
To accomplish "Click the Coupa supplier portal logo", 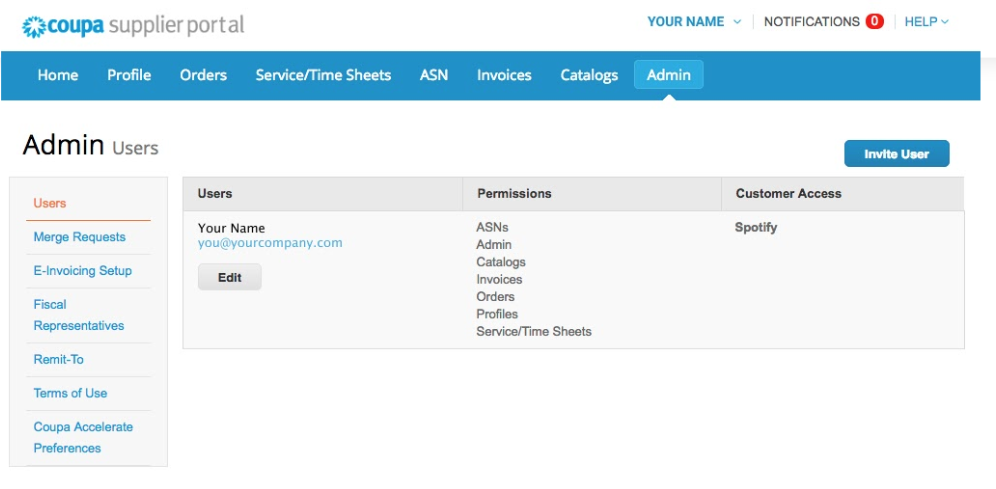I will click(133, 25).
